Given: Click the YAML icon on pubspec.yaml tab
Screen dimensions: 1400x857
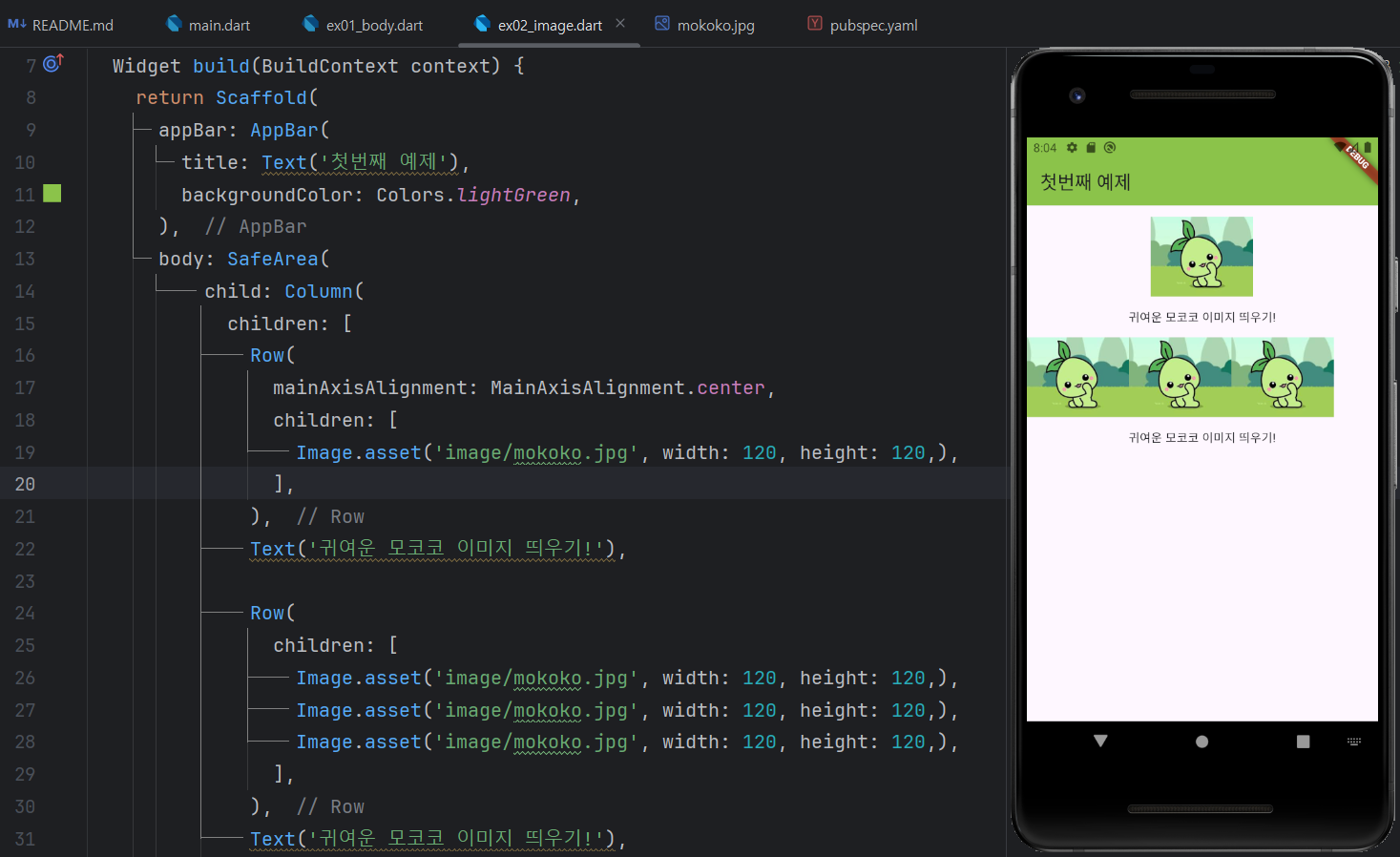Looking at the screenshot, I should click(815, 24).
